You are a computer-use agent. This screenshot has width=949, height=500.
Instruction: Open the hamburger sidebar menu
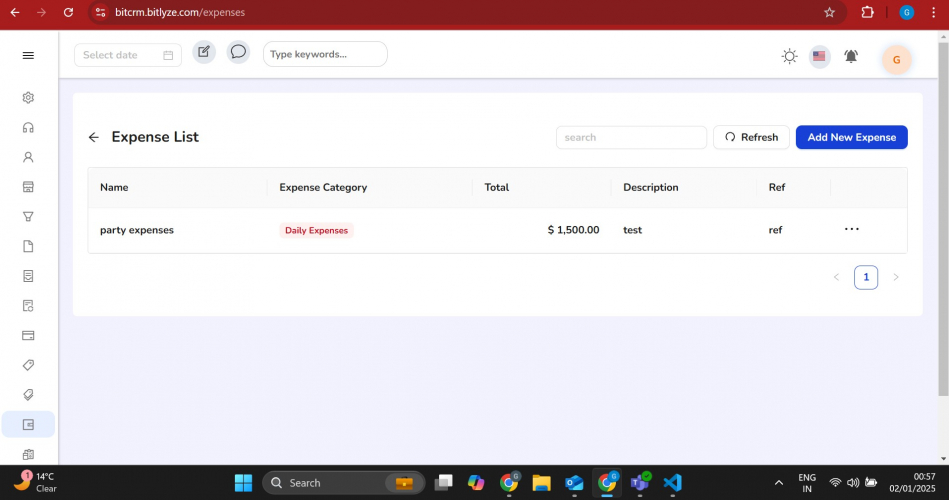(x=28, y=56)
